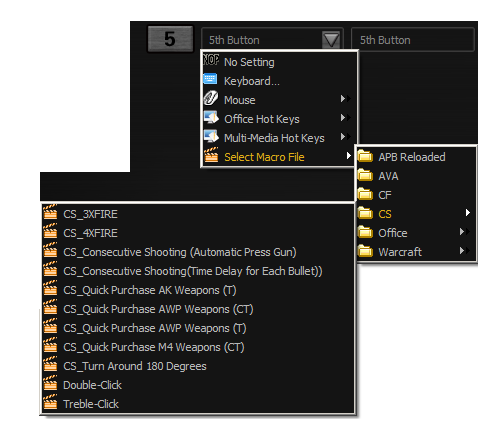The image size is (487, 429).
Task: Click the CS_4XFIRE macro icon
Action: (50, 231)
